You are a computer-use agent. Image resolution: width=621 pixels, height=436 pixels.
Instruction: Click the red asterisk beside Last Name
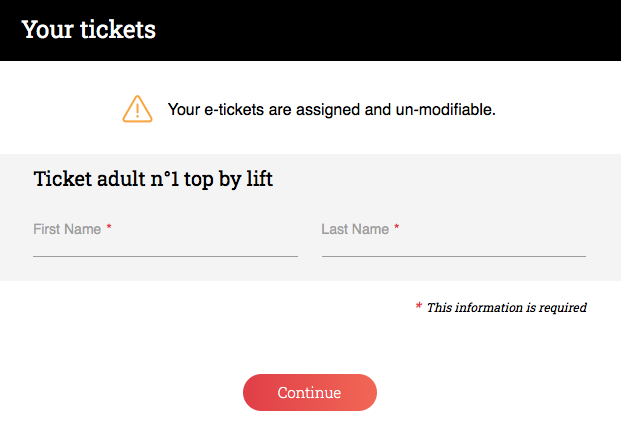[x=396, y=227]
